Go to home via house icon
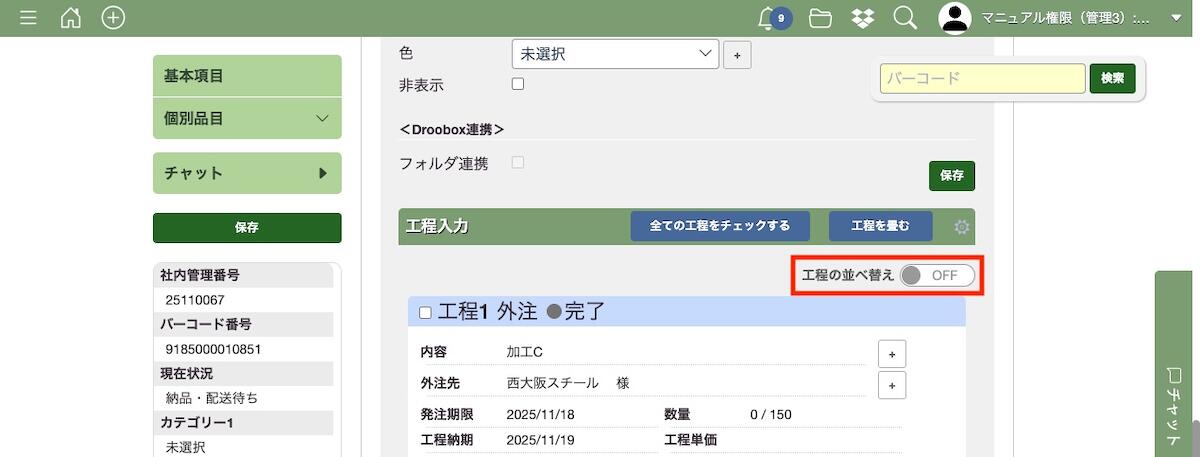The height and width of the screenshot is (457, 1200). pos(71,18)
